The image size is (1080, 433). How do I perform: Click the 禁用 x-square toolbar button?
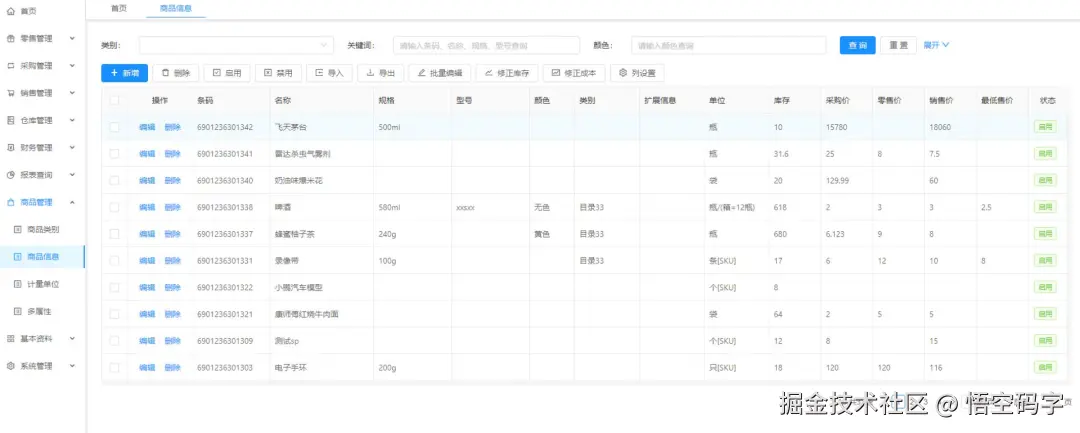[278, 73]
